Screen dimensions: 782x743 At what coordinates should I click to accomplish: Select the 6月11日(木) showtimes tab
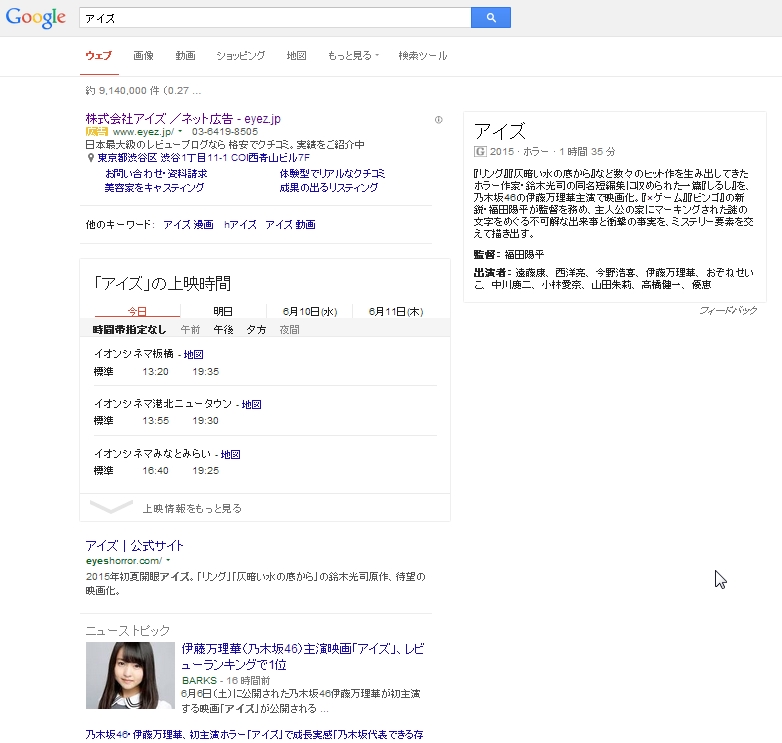click(396, 312)
